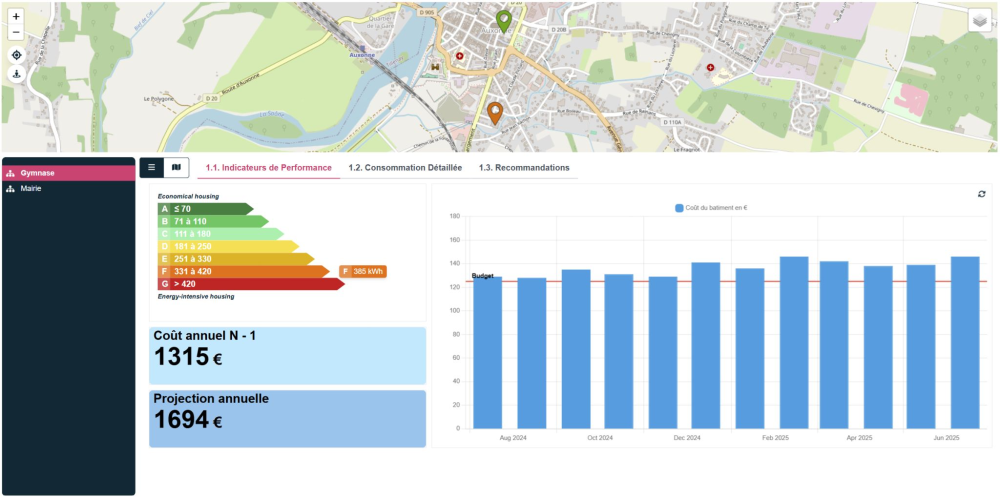Click the Coût annuel N - 1 card

pos(287,355)
